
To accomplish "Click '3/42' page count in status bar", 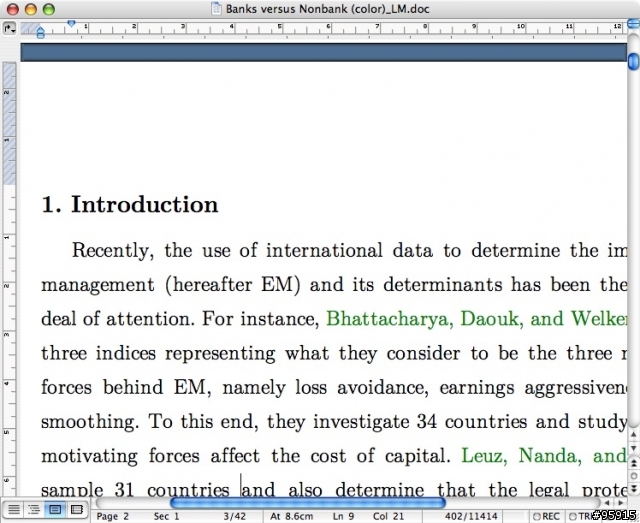I will click(x=235, y=516).
